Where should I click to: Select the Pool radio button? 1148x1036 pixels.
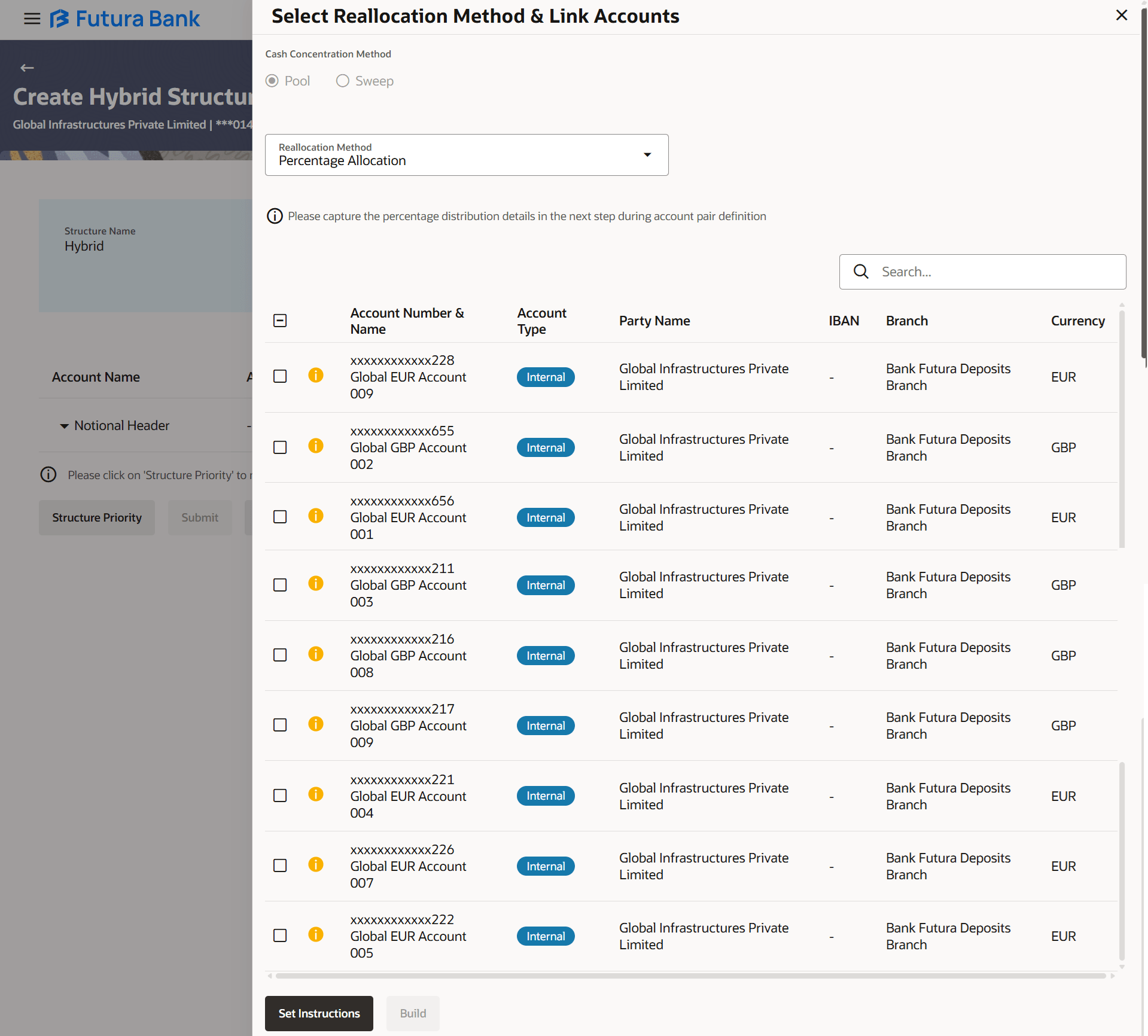(272, 81)
